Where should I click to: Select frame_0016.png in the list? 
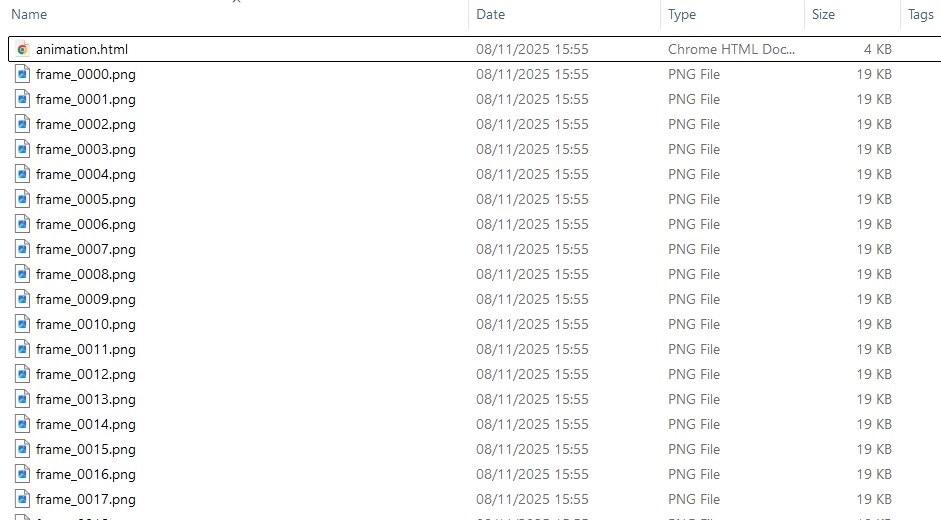coord(86,474)
